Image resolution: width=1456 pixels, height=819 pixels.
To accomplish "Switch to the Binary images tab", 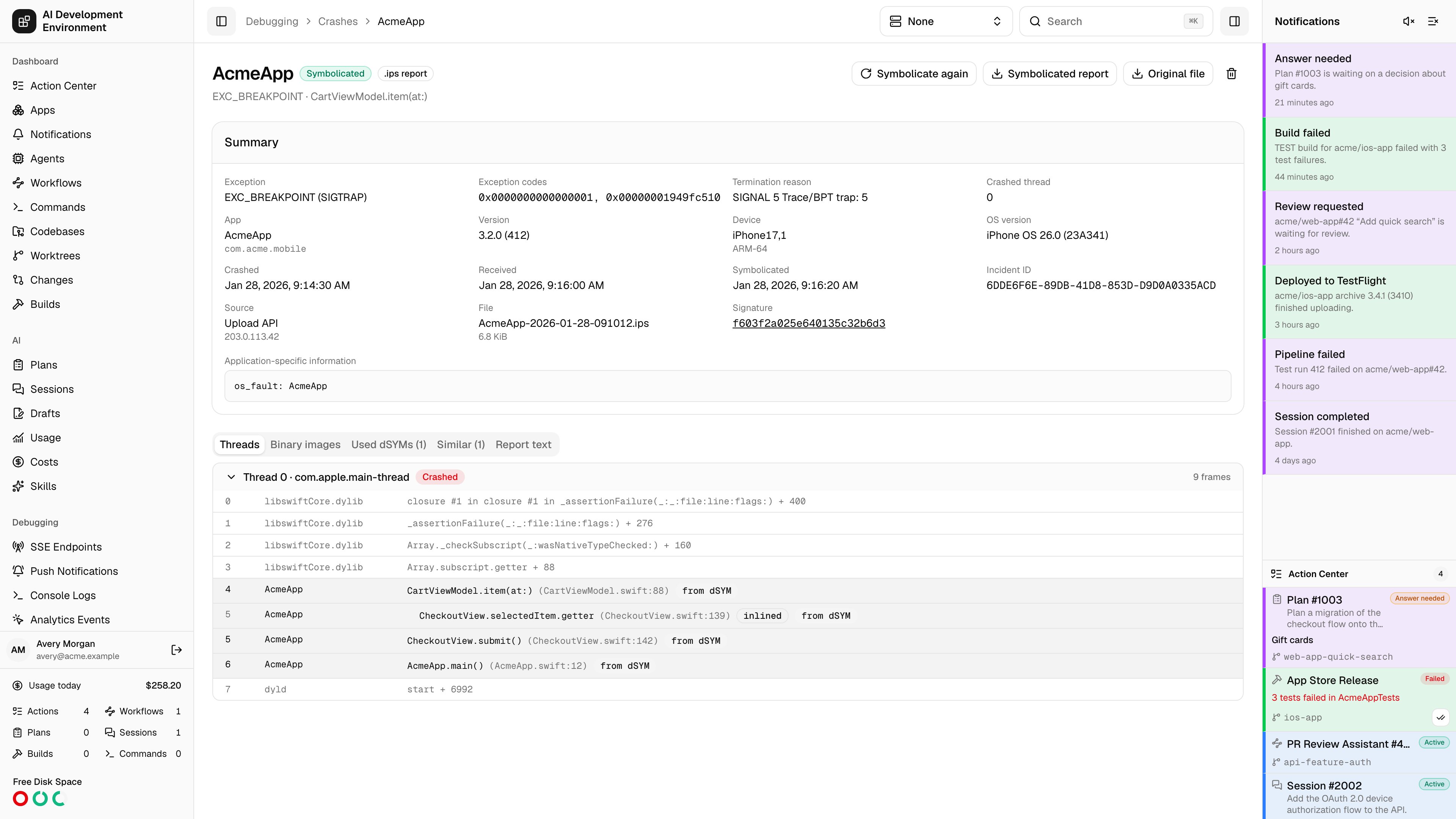I will (305, 445).
